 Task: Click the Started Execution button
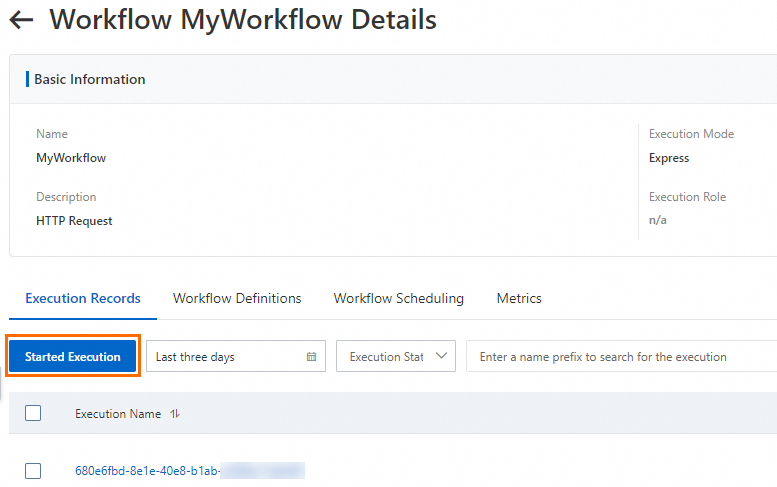pyautogui.click(x=72, y=356)
